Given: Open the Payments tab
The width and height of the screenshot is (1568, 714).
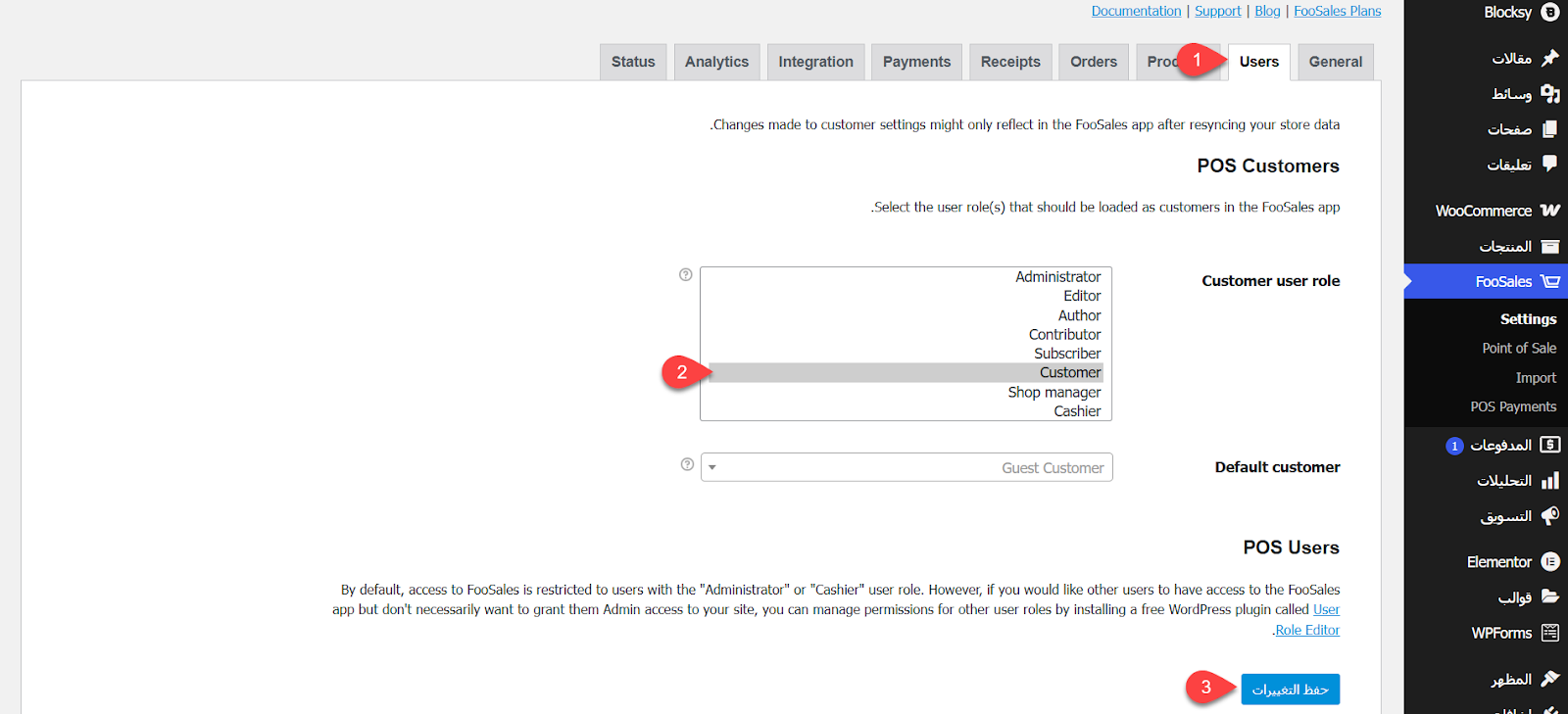Looking at the screenshot, I should coord(916,62).
